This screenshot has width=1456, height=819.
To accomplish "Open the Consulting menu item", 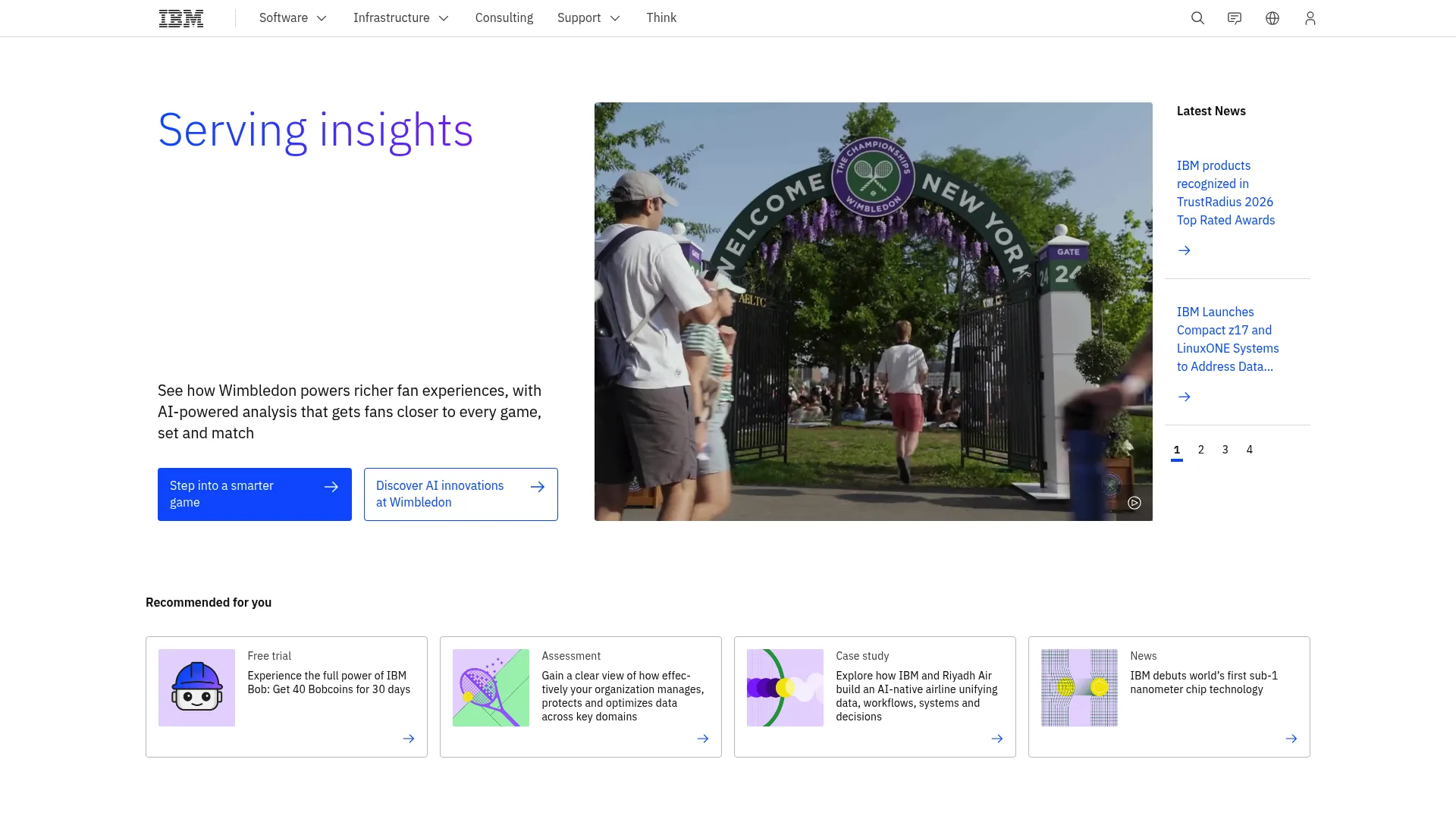I will tap(504, 18).
